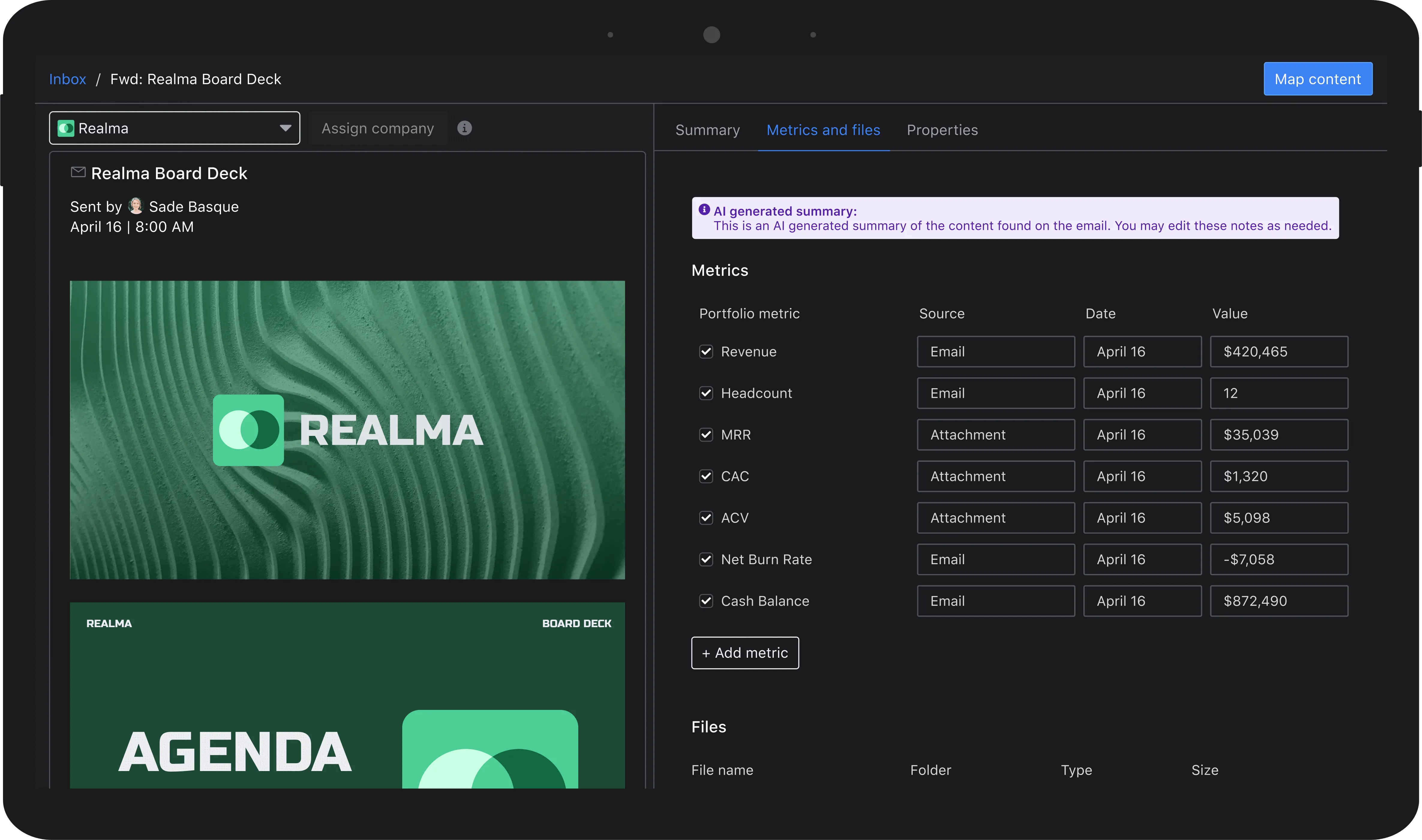
Task: Click the Realma logo icon in the company selector
Action: (x=66, y=129)
